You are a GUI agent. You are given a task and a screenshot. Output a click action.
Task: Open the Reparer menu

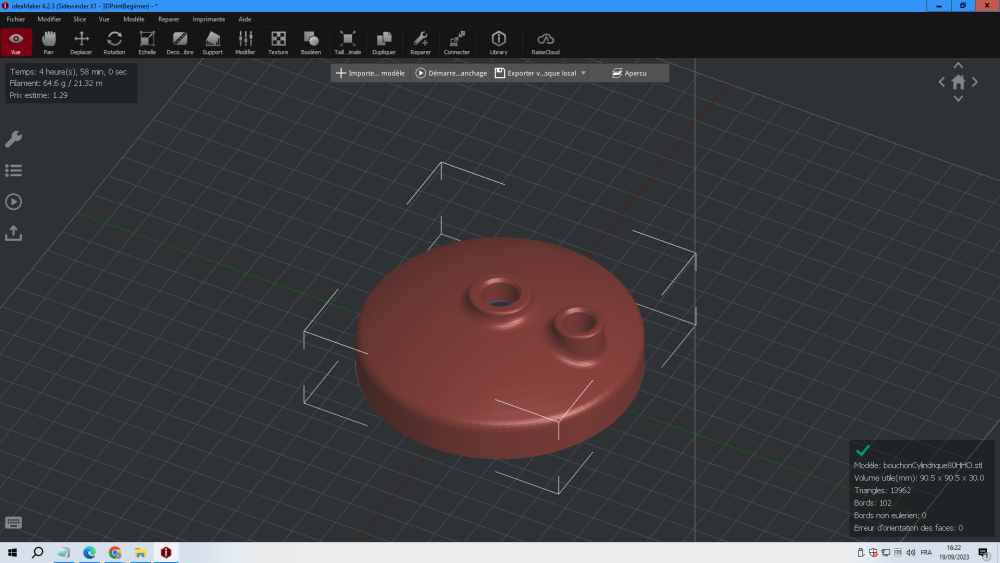coord(168,19)
